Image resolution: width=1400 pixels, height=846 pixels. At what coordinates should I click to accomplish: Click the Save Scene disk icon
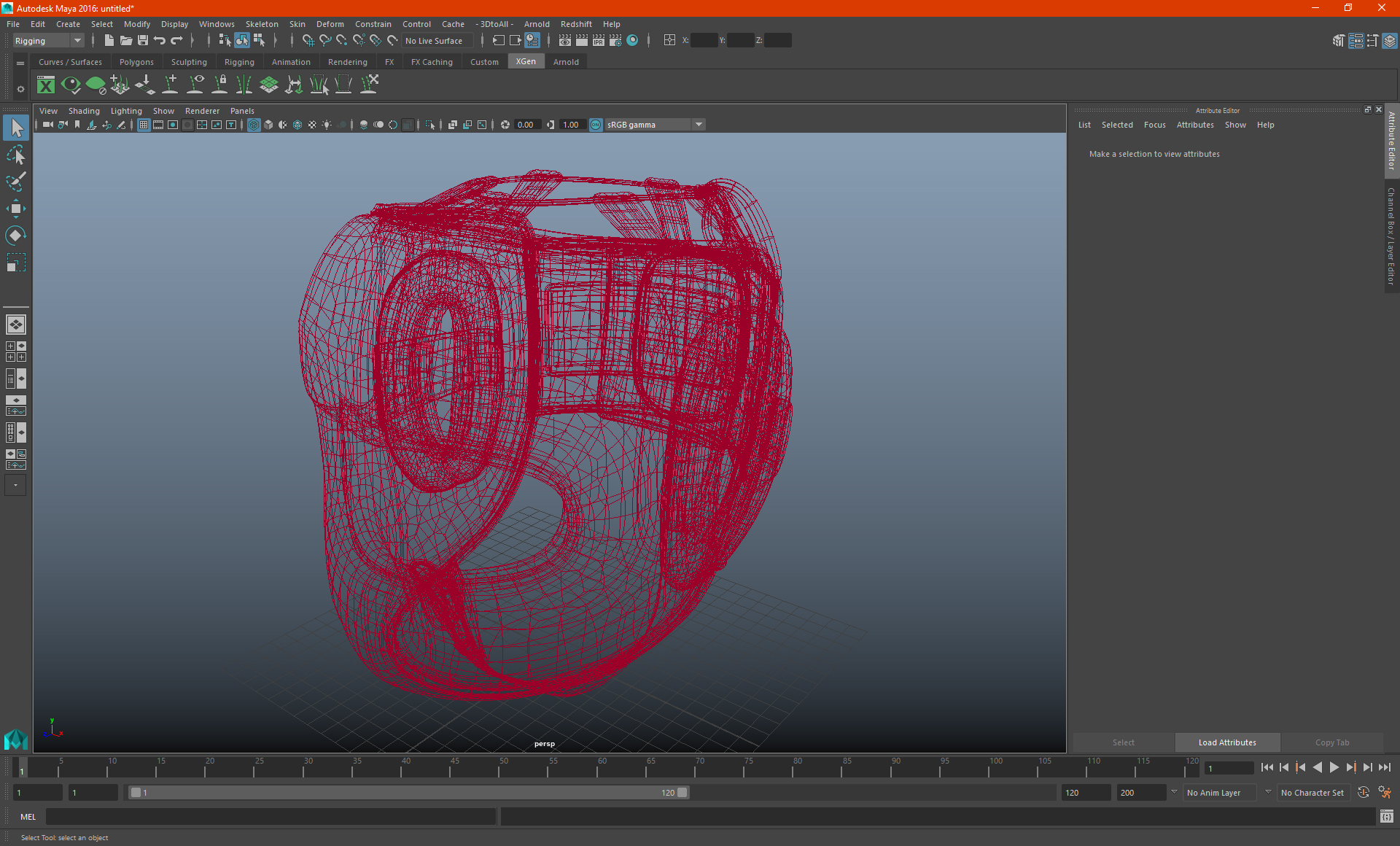[143, 41]
